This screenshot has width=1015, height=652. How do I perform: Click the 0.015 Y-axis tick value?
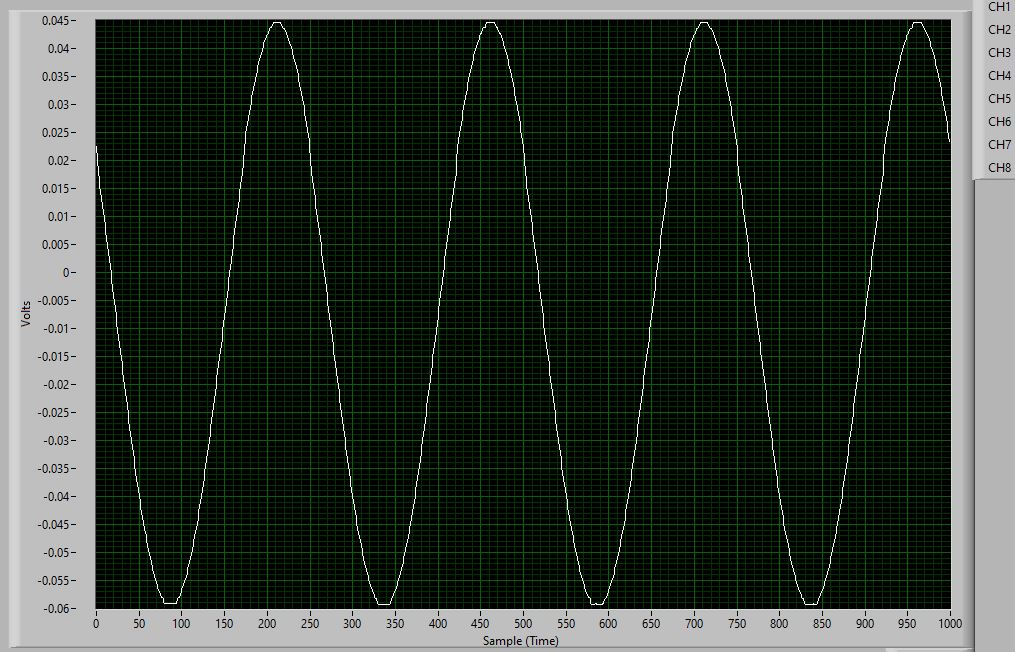point(56,188)
